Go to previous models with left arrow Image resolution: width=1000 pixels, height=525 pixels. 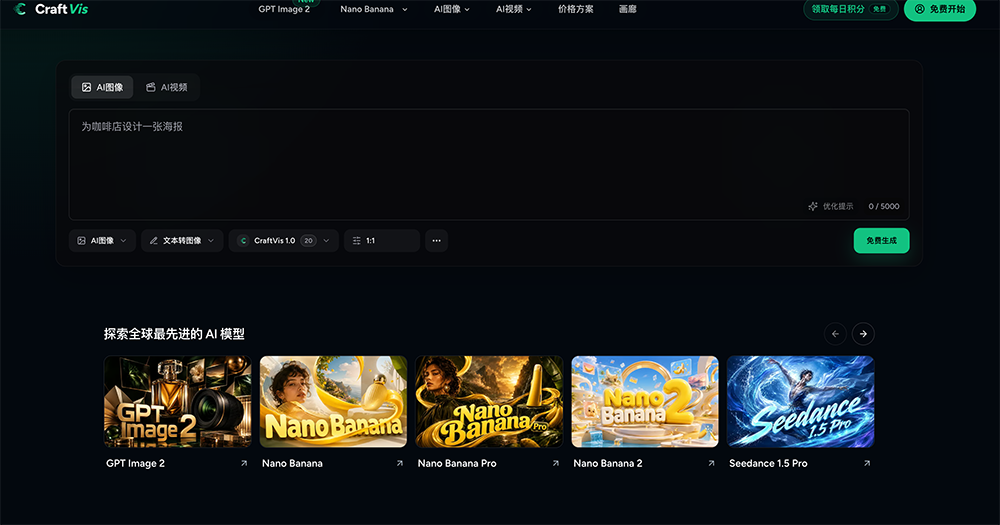click(835, 334)
